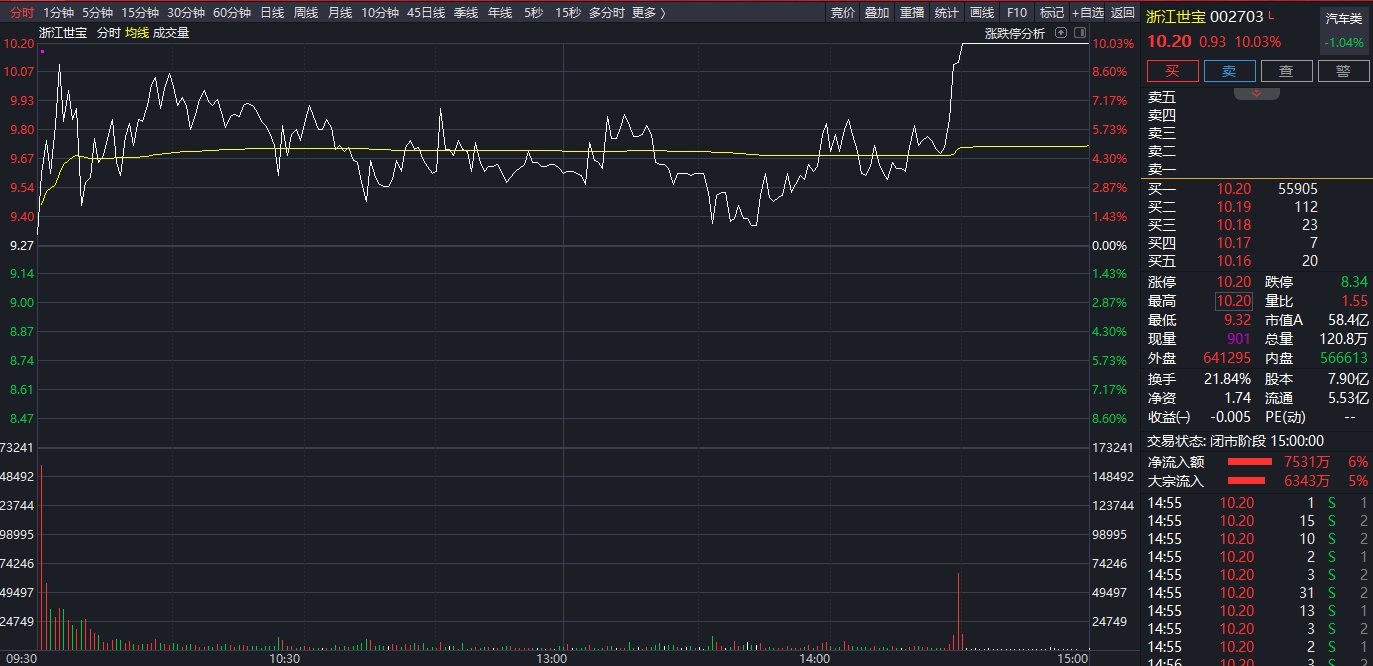Click 买五 price 10.16 row

[1256, 260]
